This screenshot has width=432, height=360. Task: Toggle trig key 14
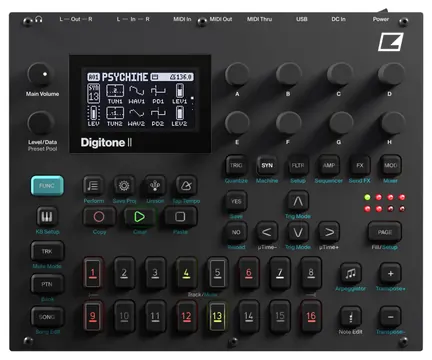(x=249, y=316)
